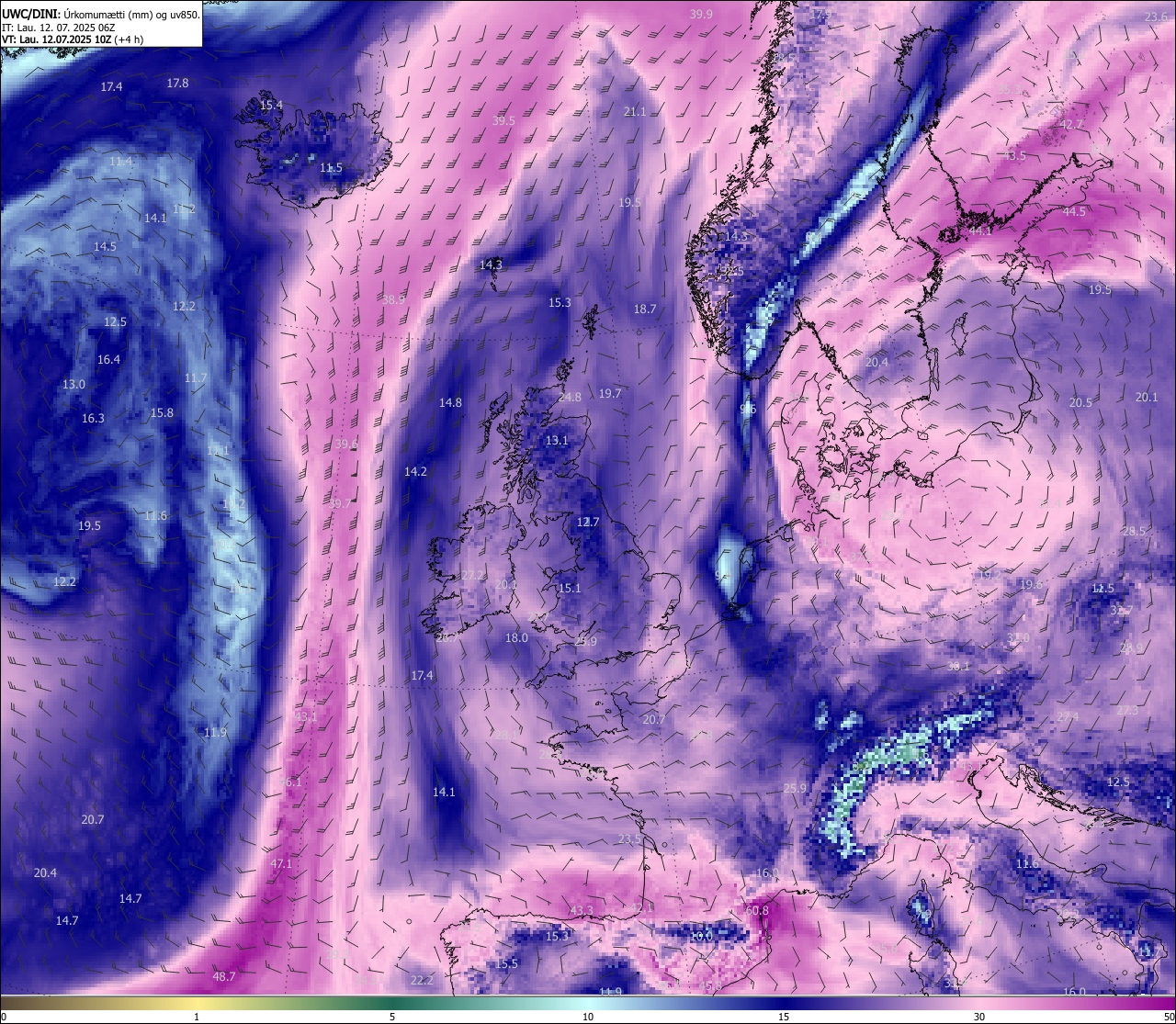The width and height of the screenshot is (1176, 1024).
Task: Click the 43.3 value over northern Spain
Action: [582, 910]
